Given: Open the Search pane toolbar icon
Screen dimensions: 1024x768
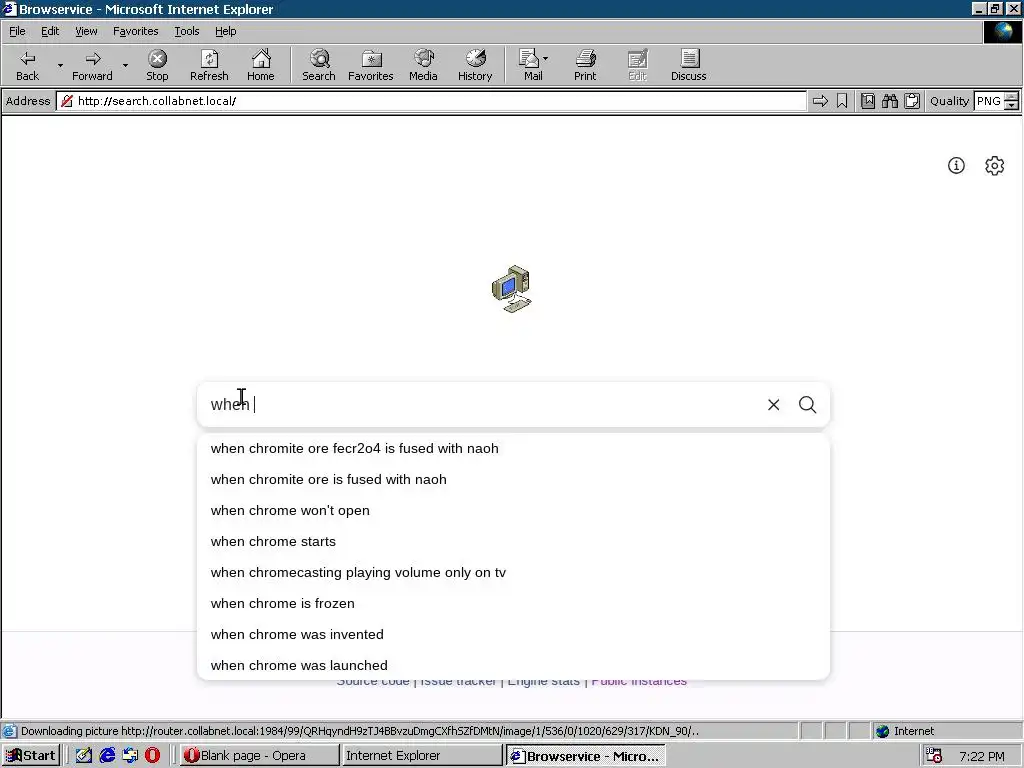Looking at the screenshot, I should [319, 65].
